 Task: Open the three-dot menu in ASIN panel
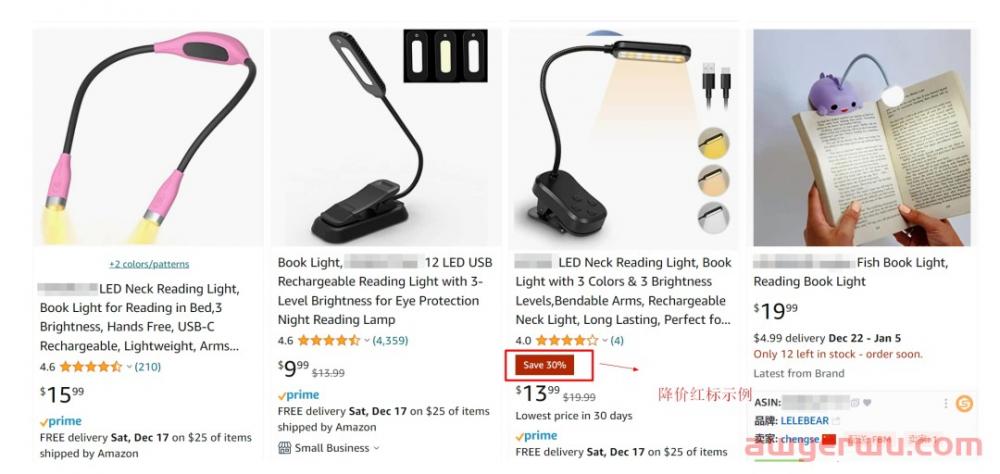946,403
